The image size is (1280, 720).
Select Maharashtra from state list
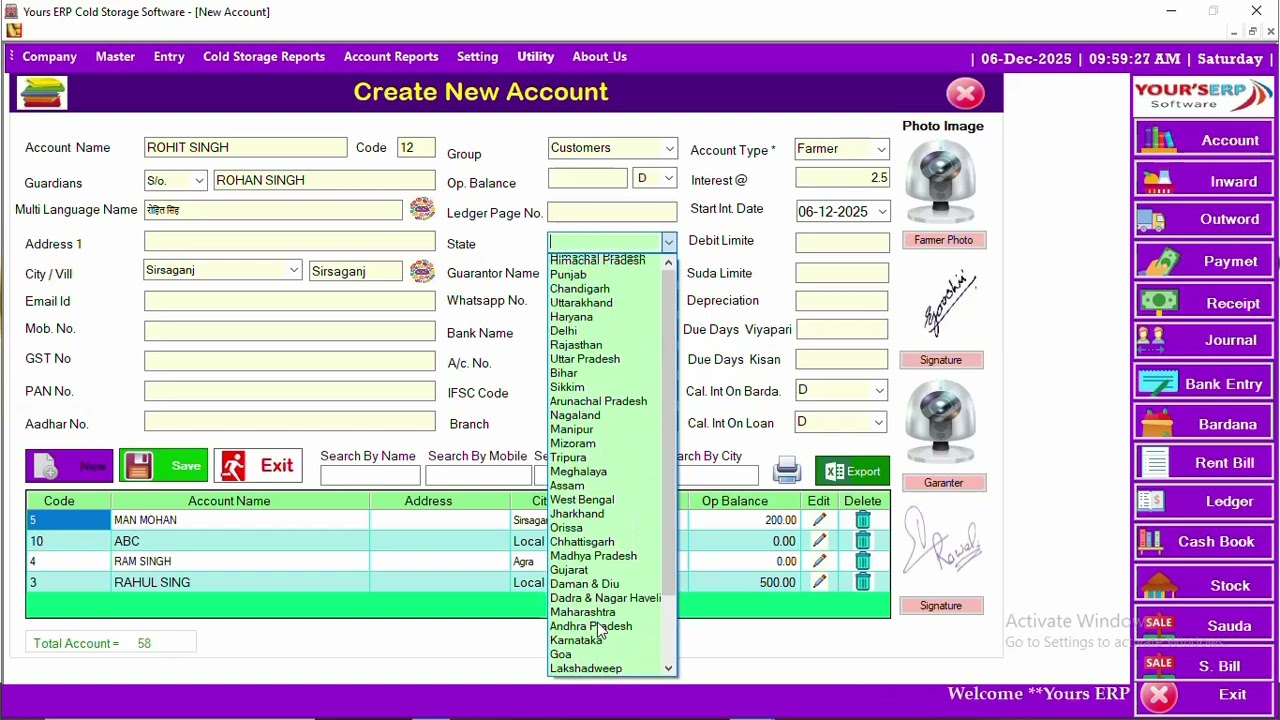pyautogui.click(x=583, y=612)
